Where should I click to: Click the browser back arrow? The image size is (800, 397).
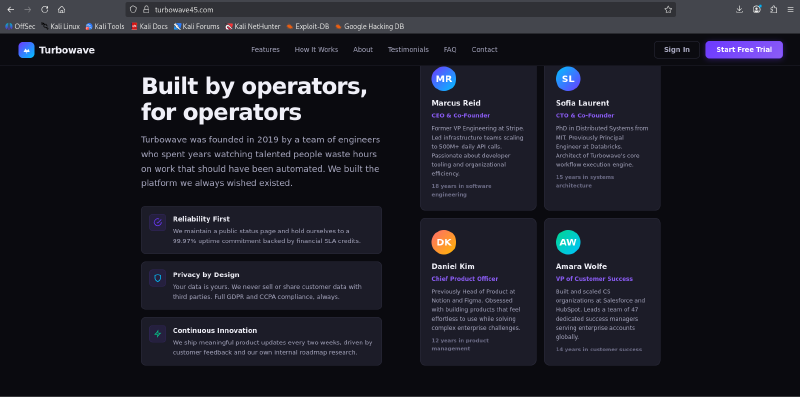[11, 9]
